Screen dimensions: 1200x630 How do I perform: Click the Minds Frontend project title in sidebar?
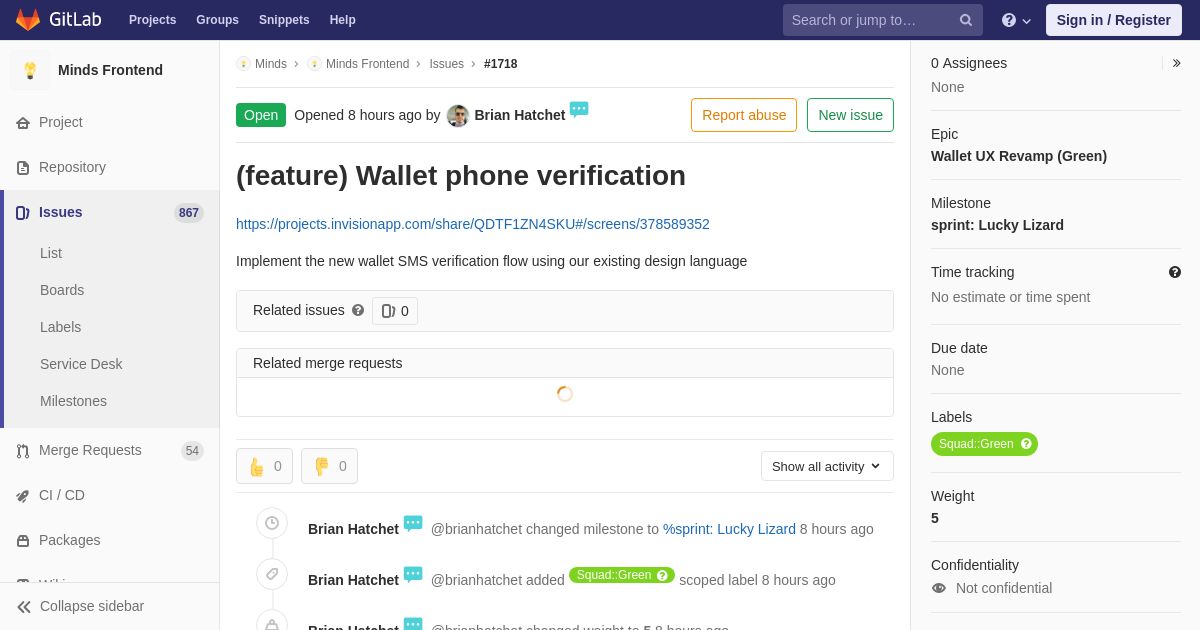110,70
